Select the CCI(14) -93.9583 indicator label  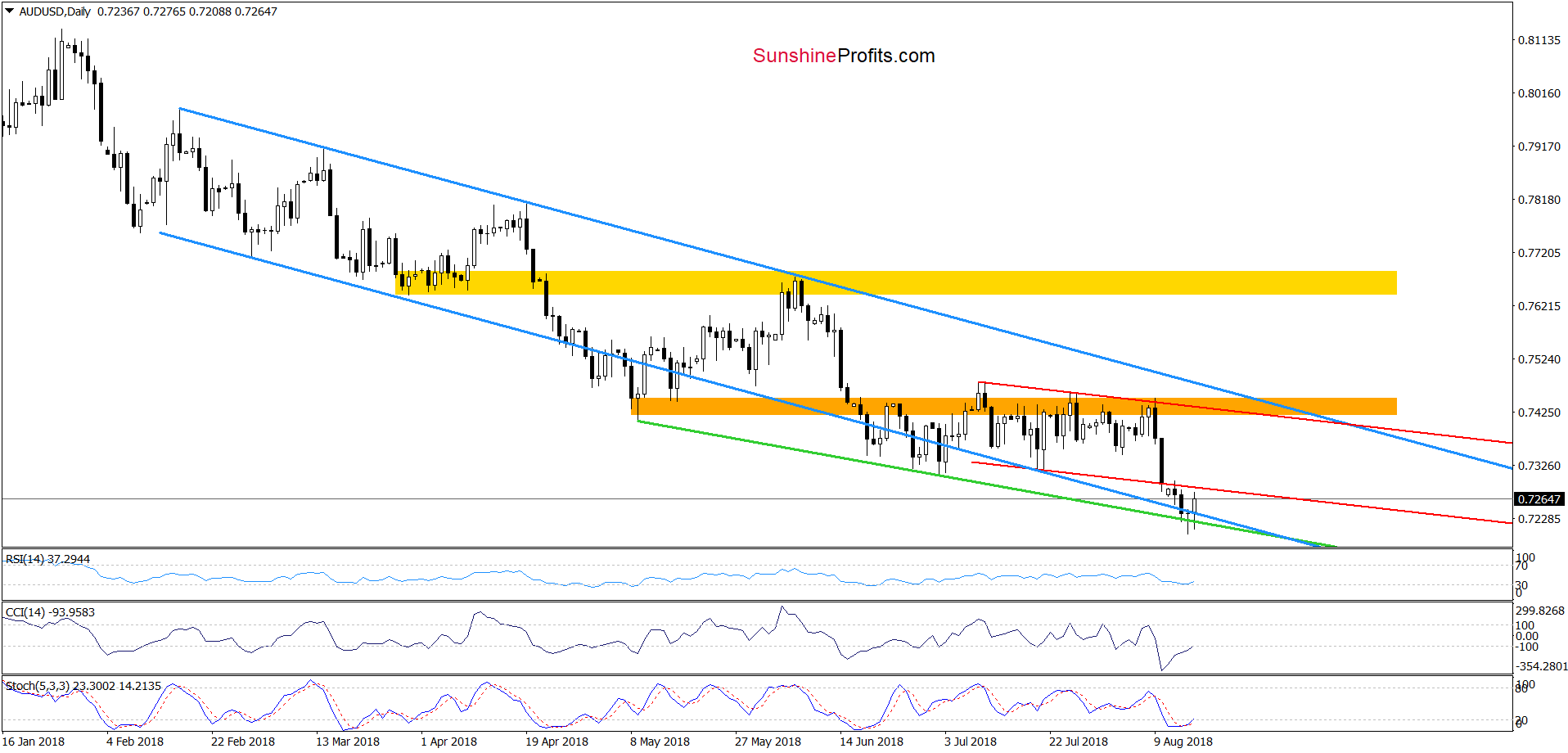click(50, 612)
